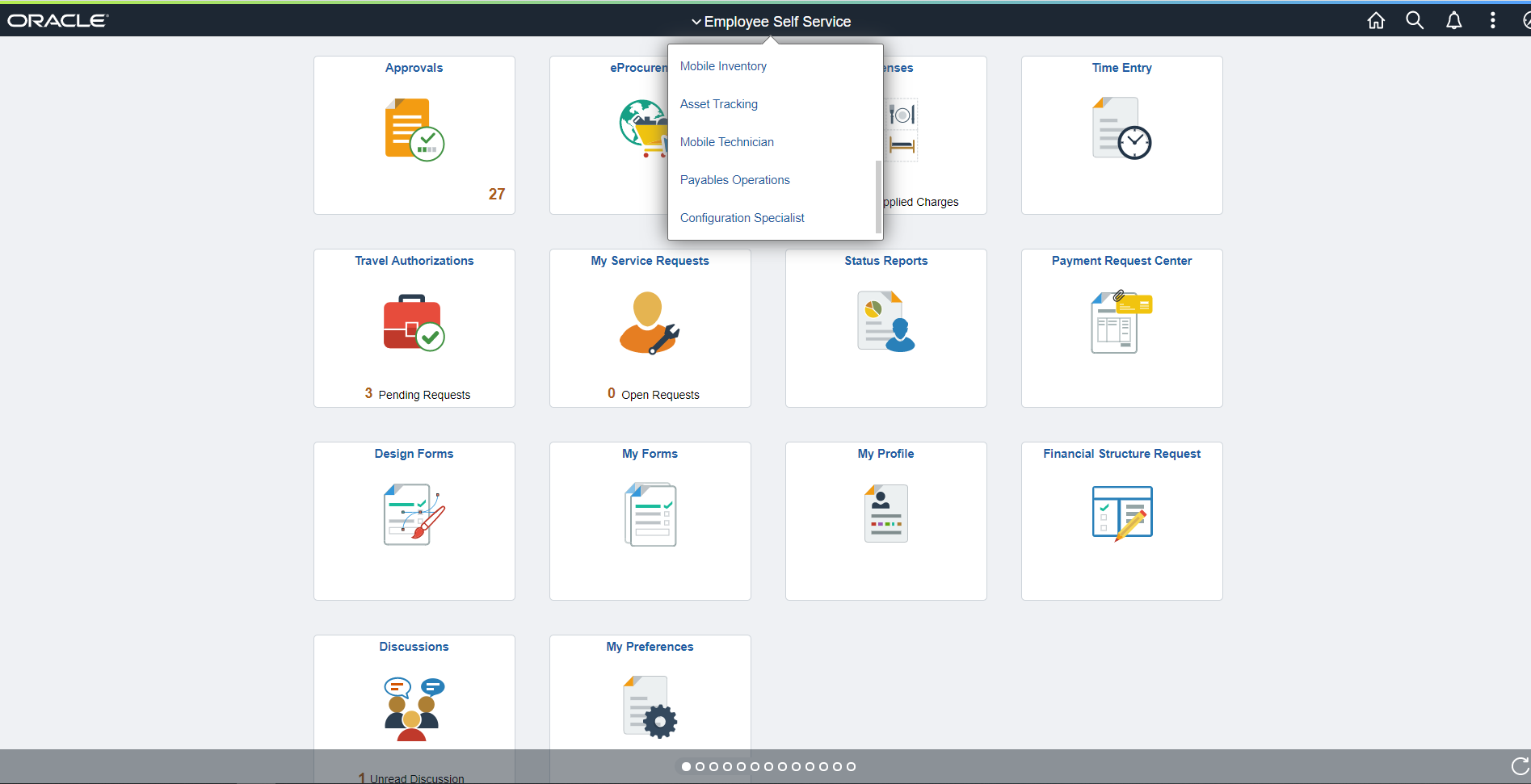
Task: Open the Approvals tile icon
Action: [x=414, y=130]
